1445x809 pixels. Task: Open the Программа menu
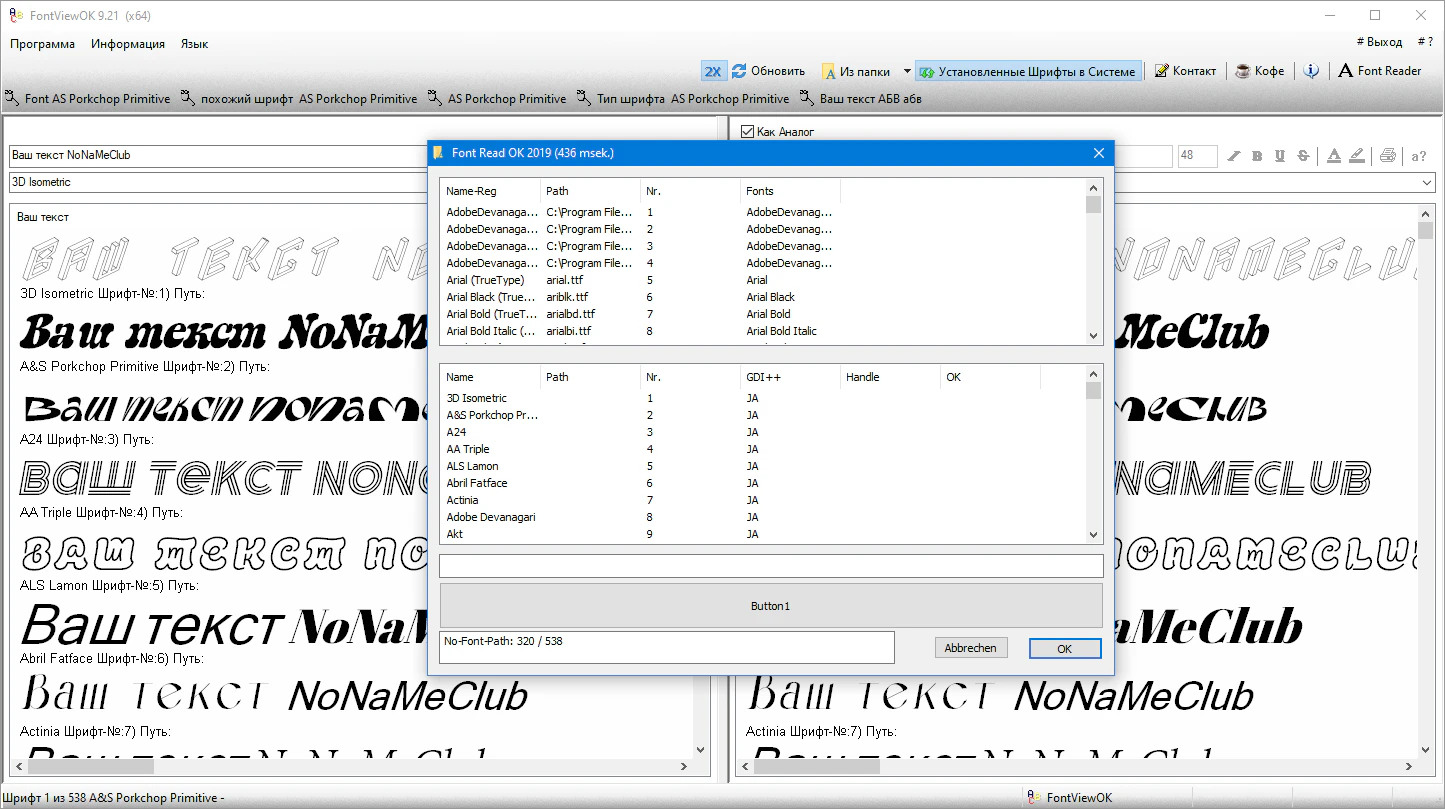coord(43,44)
